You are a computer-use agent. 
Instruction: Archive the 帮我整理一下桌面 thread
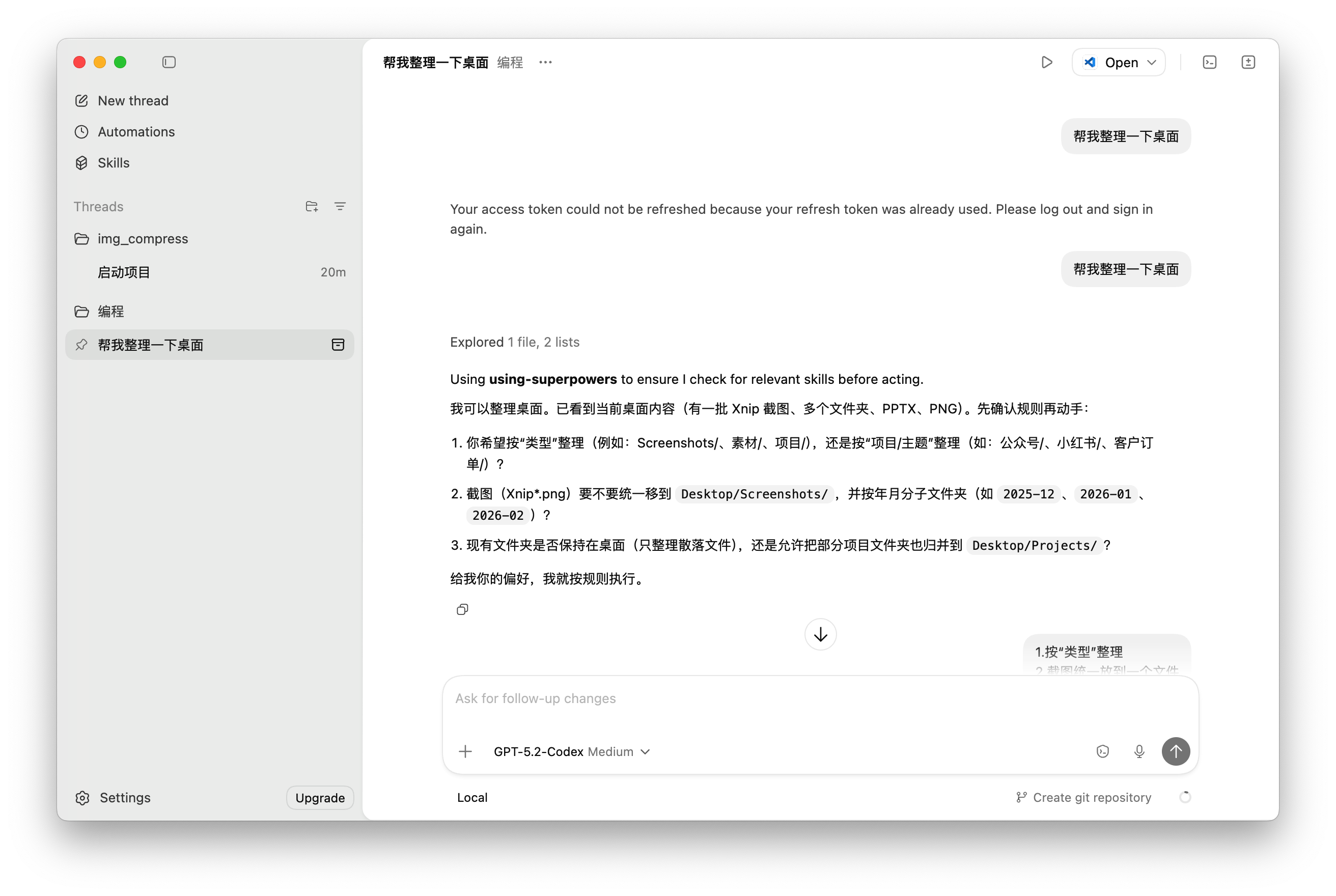(x=338, y=345)
